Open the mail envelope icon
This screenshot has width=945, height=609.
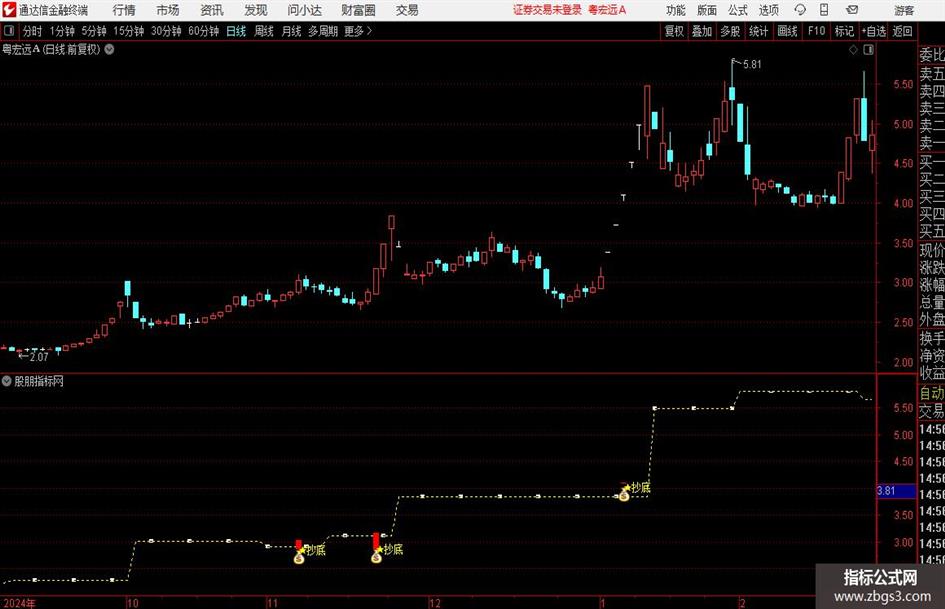click(852, 10)
